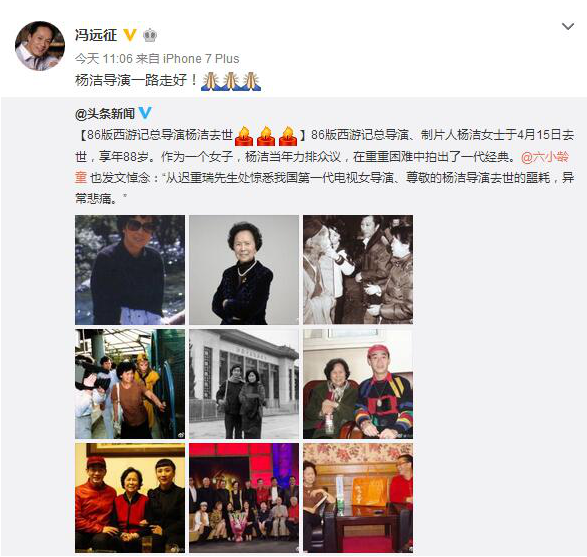The height and width of the screenshot is (557, 587).
Task: Click 冯远征's profile avatar
Action: click(40, 46)
